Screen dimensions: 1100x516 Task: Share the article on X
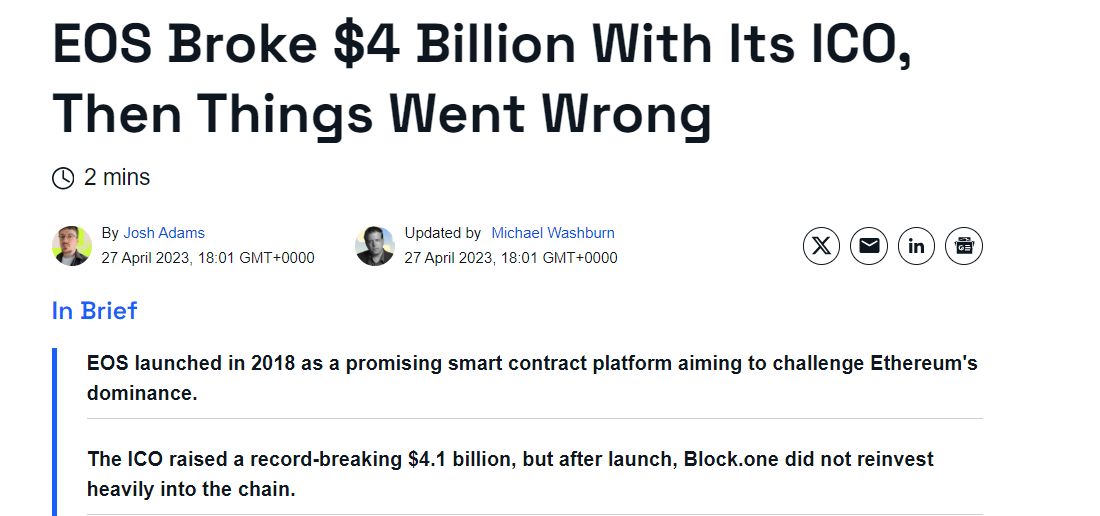(x=821, y=246)
